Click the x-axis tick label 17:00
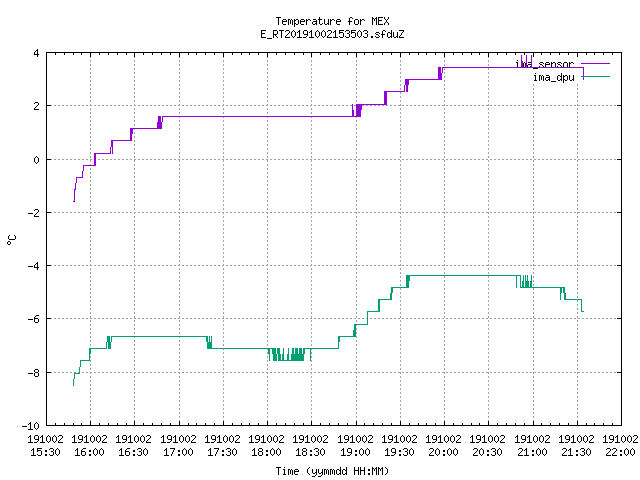640x480 pixels. [178, 452]
